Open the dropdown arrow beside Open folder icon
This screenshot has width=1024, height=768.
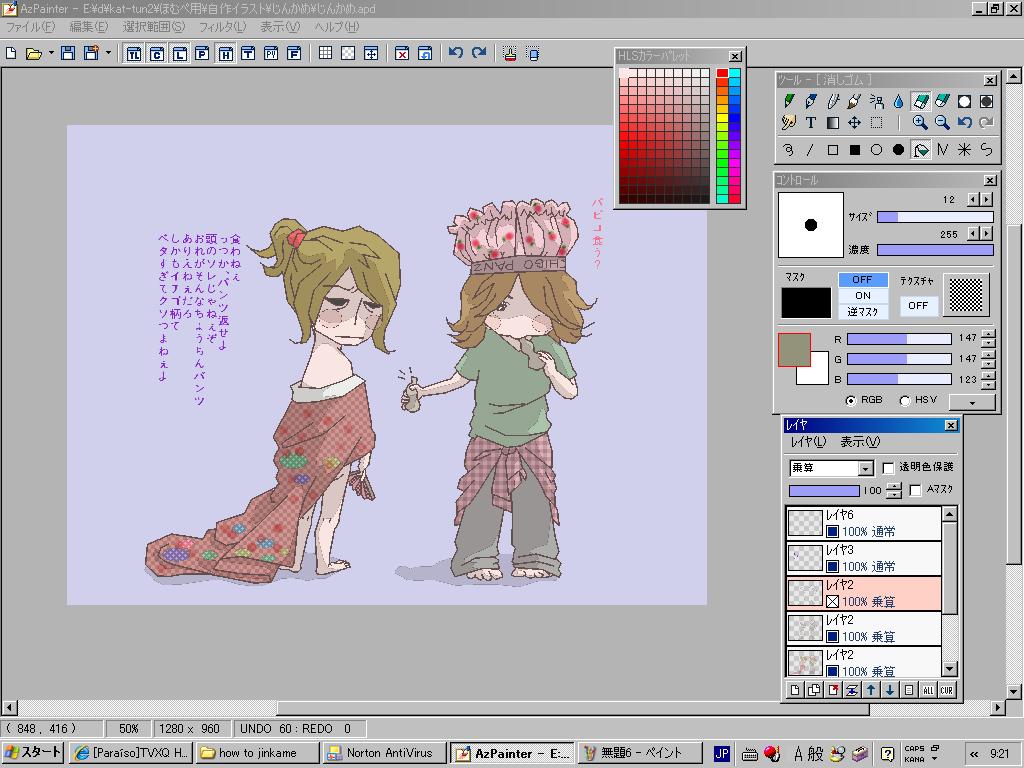(51, 53)
